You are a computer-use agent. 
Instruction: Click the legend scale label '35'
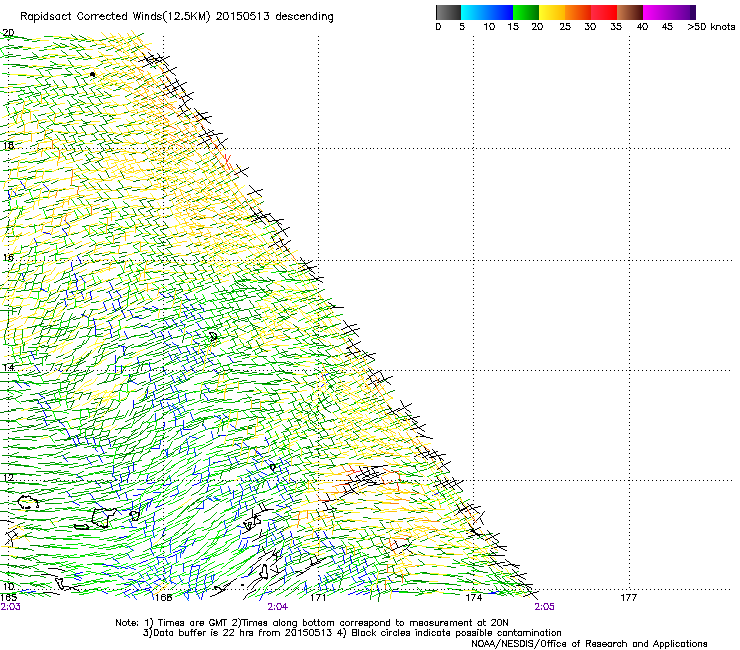click(x=616, y=27)
